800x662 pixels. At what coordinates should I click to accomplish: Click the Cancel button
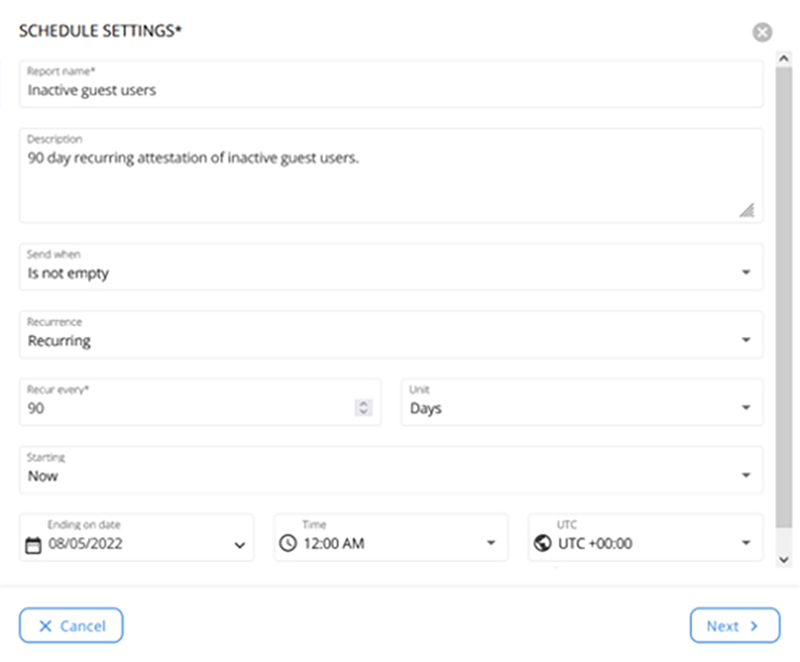71,626
